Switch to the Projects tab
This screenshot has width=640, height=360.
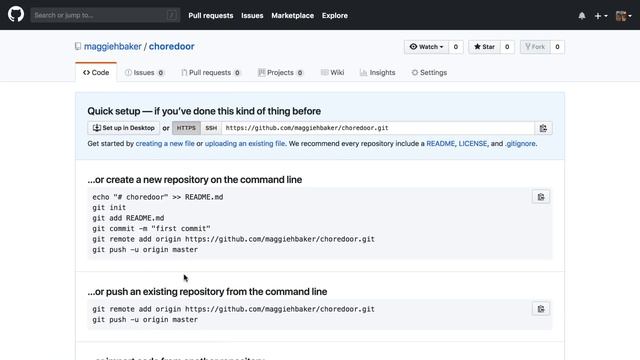click(280, 73)
